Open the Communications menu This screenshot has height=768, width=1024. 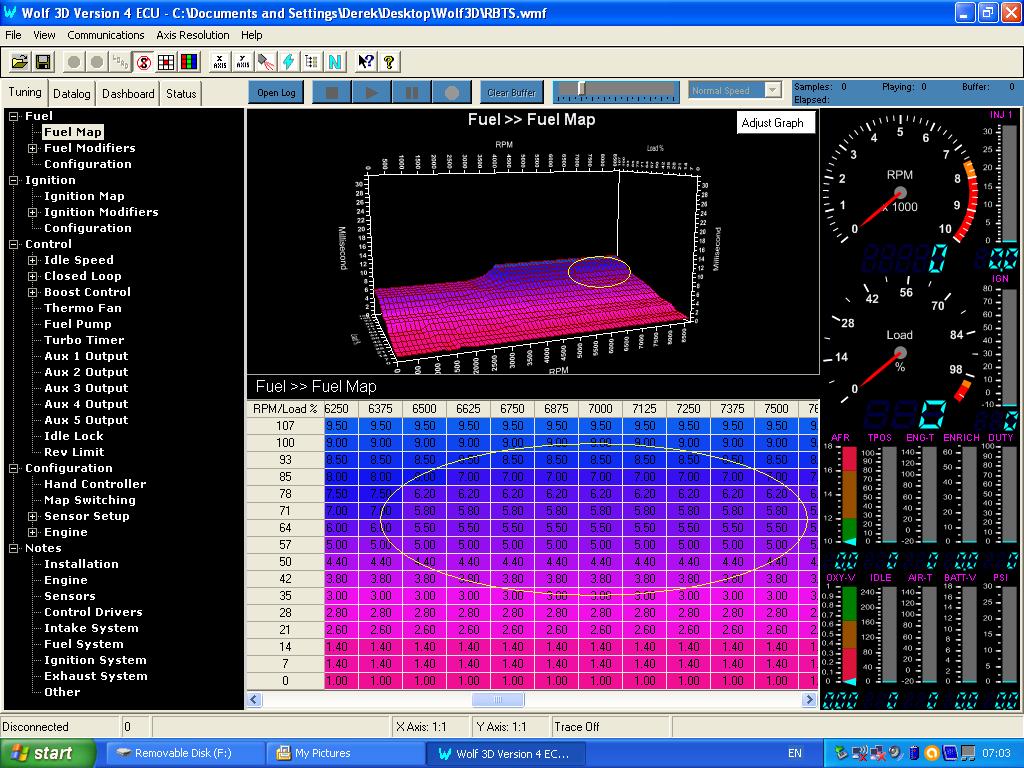[x=106, y=35]
